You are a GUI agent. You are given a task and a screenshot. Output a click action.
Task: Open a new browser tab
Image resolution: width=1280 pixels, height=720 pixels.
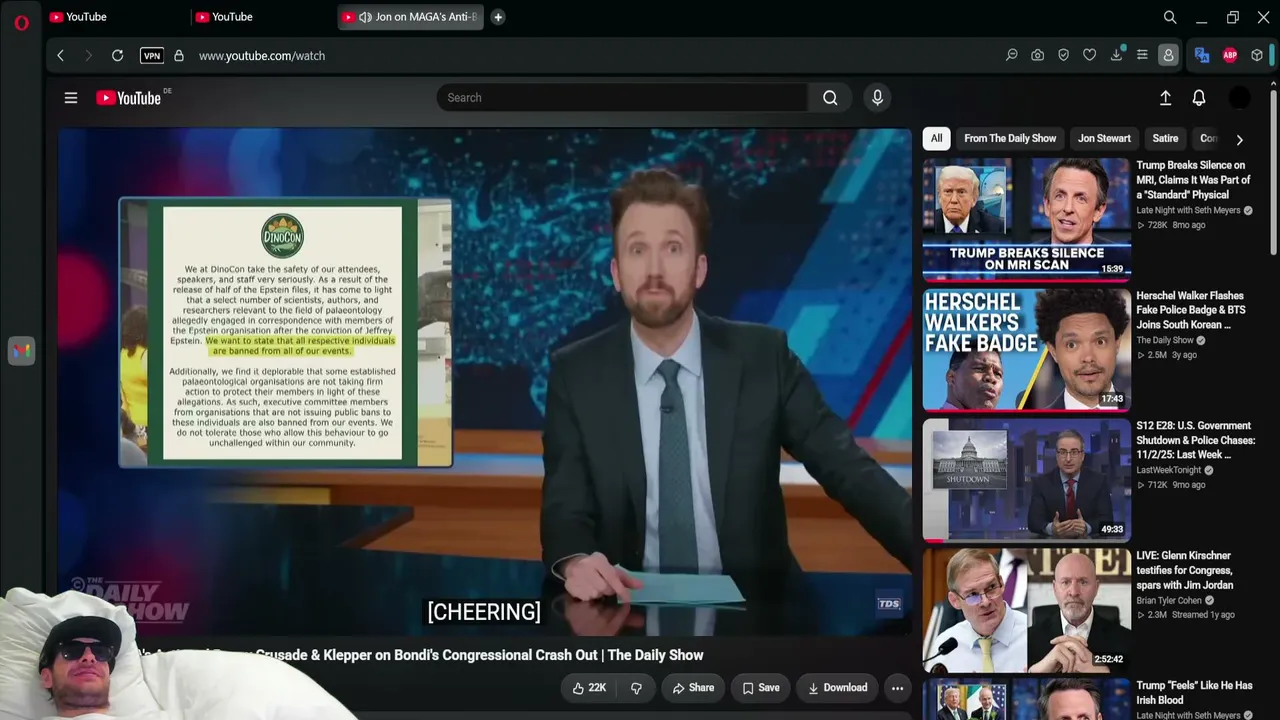498,17
